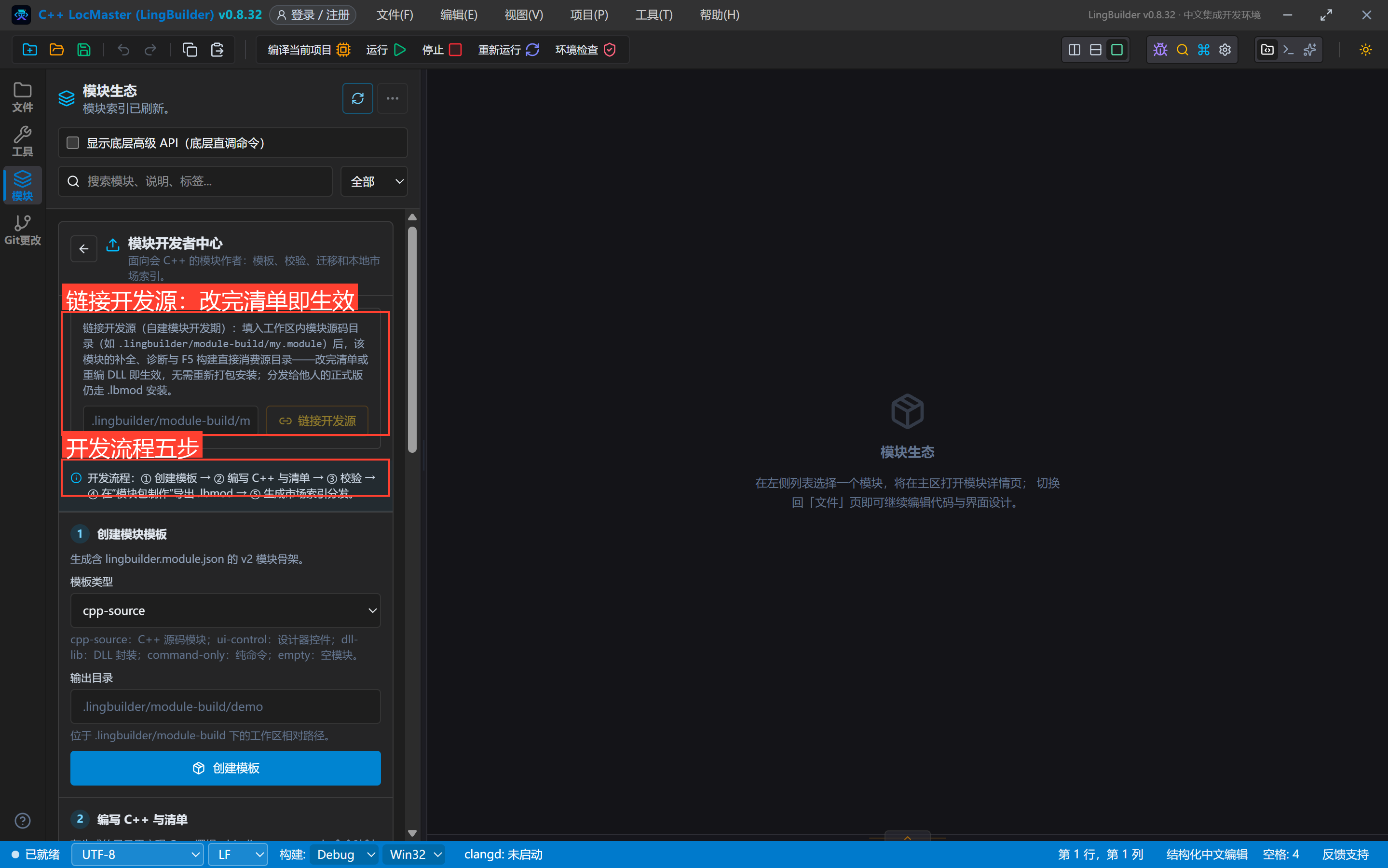
Task: Save using the green floppy disk icon
Action: click(x=84, y=50)
